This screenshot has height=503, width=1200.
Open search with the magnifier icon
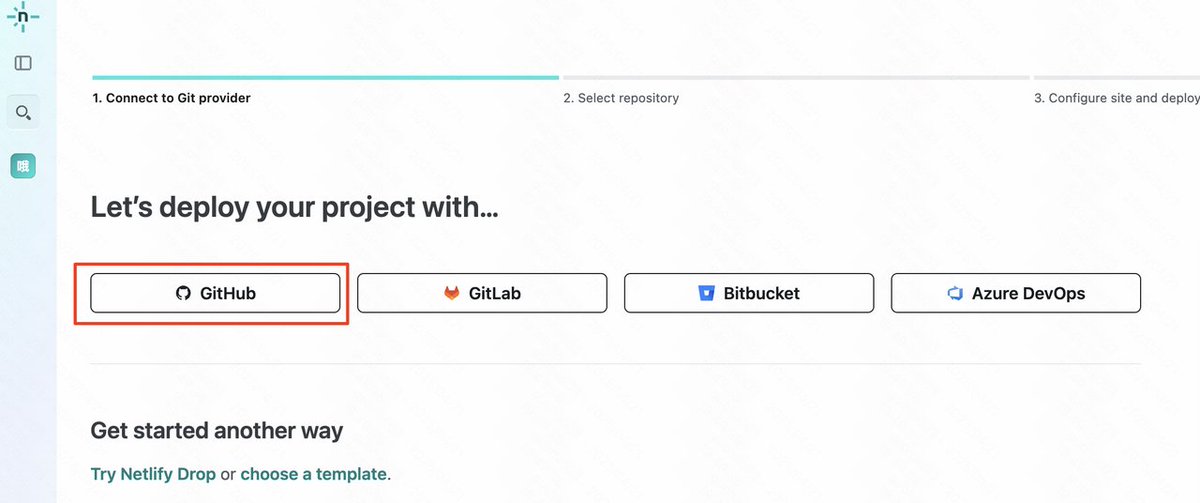(x=23, y=113)
